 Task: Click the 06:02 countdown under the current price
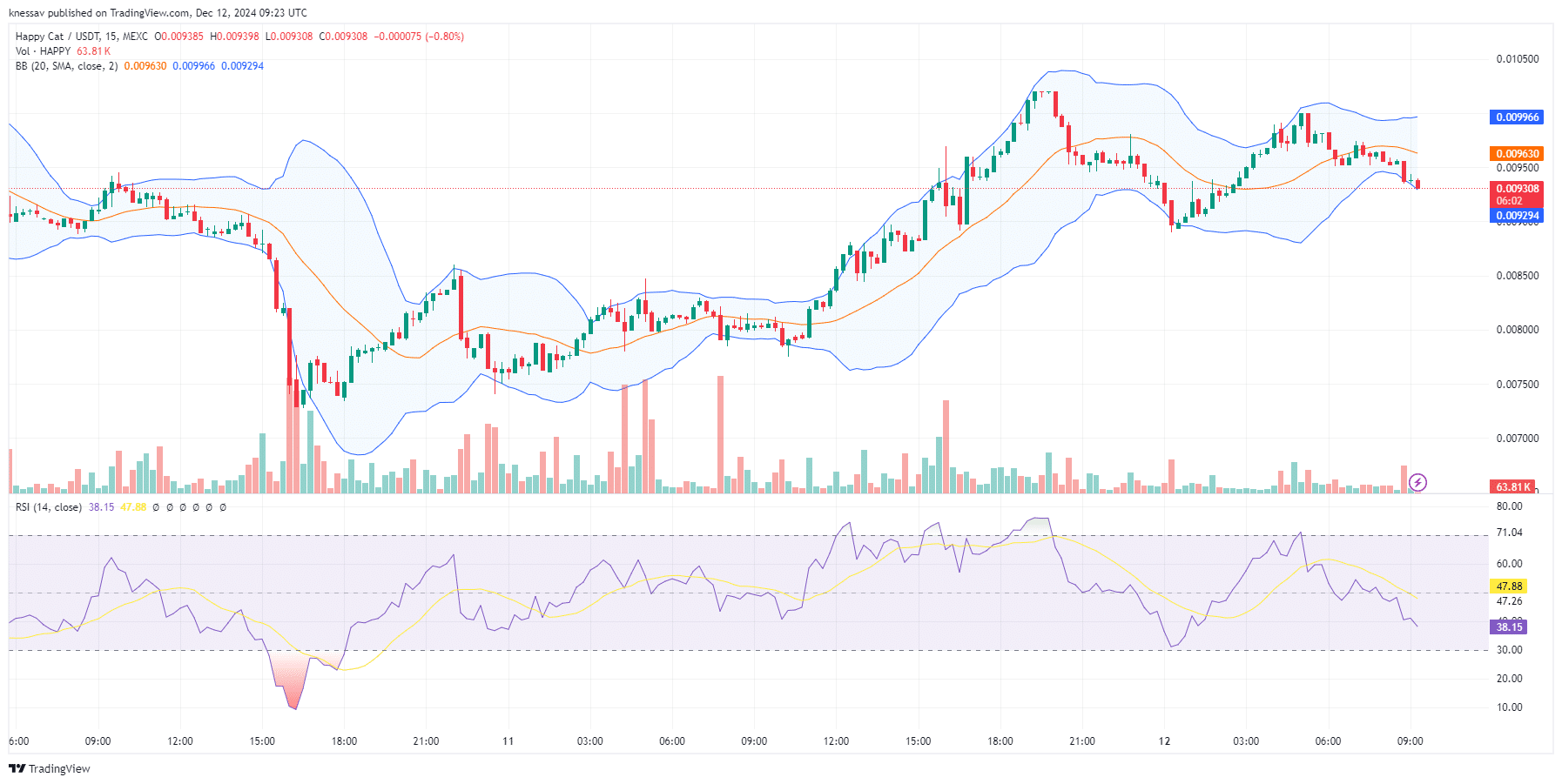pos(1509,201)
